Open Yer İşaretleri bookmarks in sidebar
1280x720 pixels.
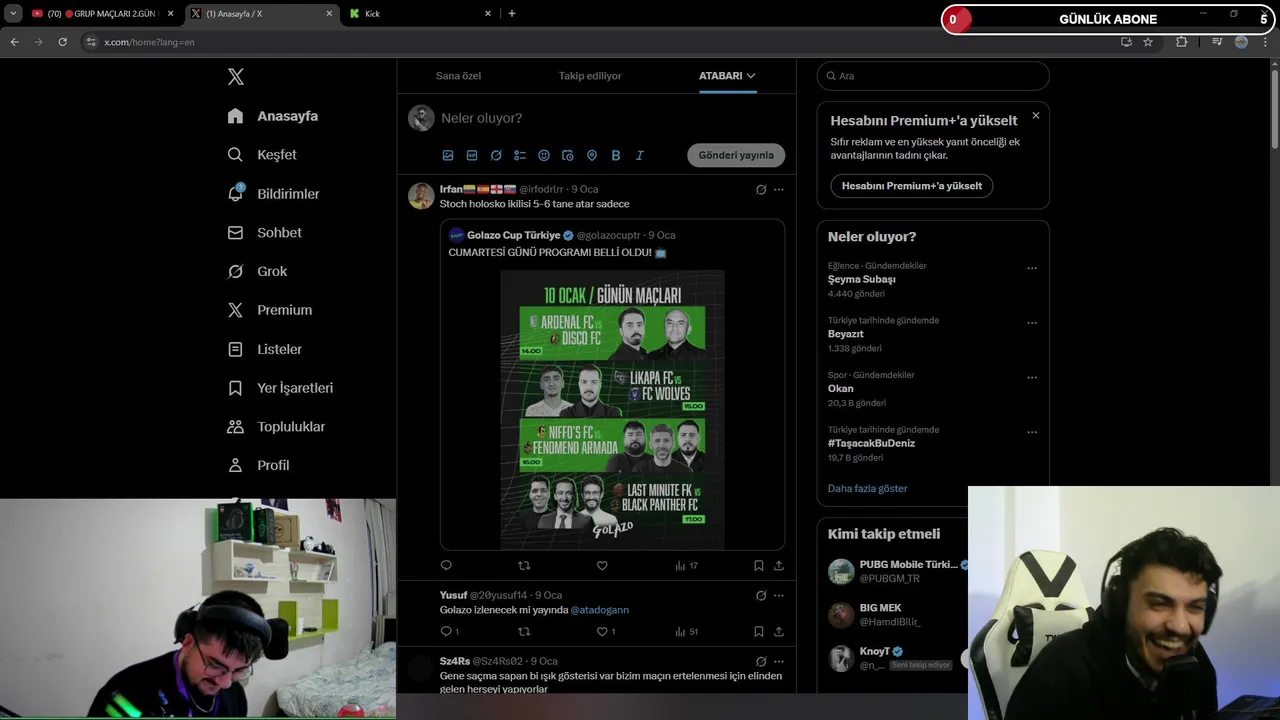pos(281,388)
